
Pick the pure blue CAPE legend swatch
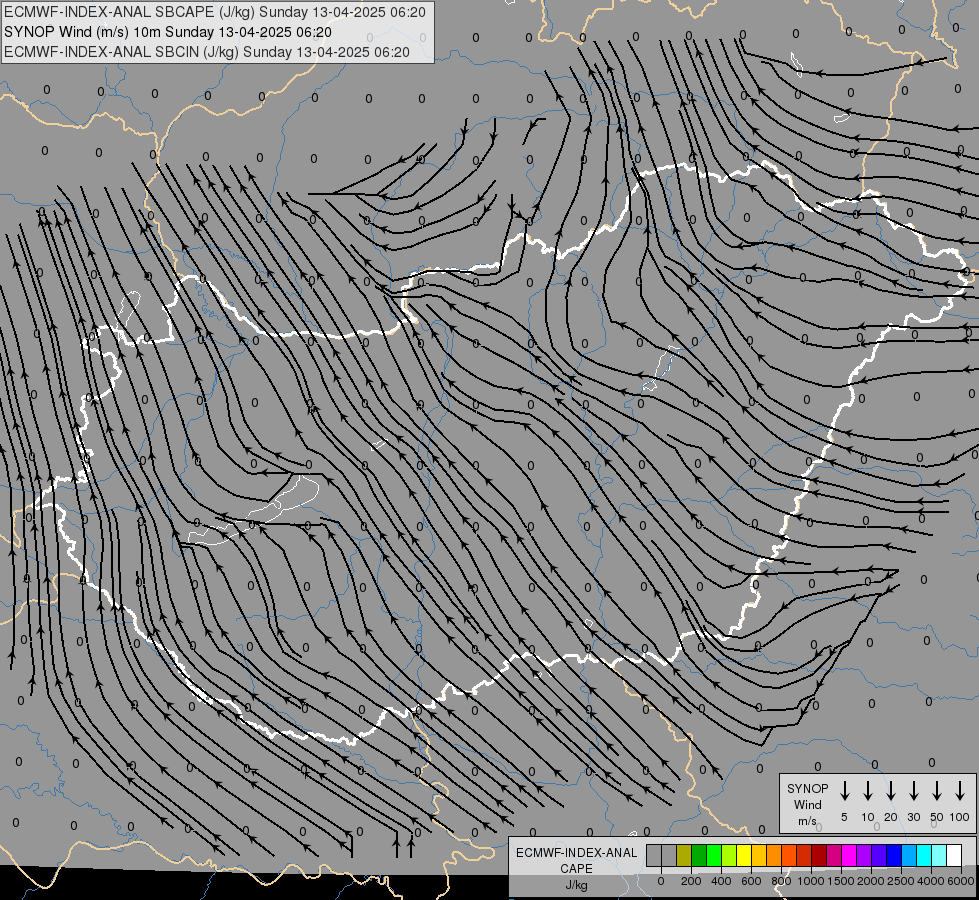click(x=893, y=855)
